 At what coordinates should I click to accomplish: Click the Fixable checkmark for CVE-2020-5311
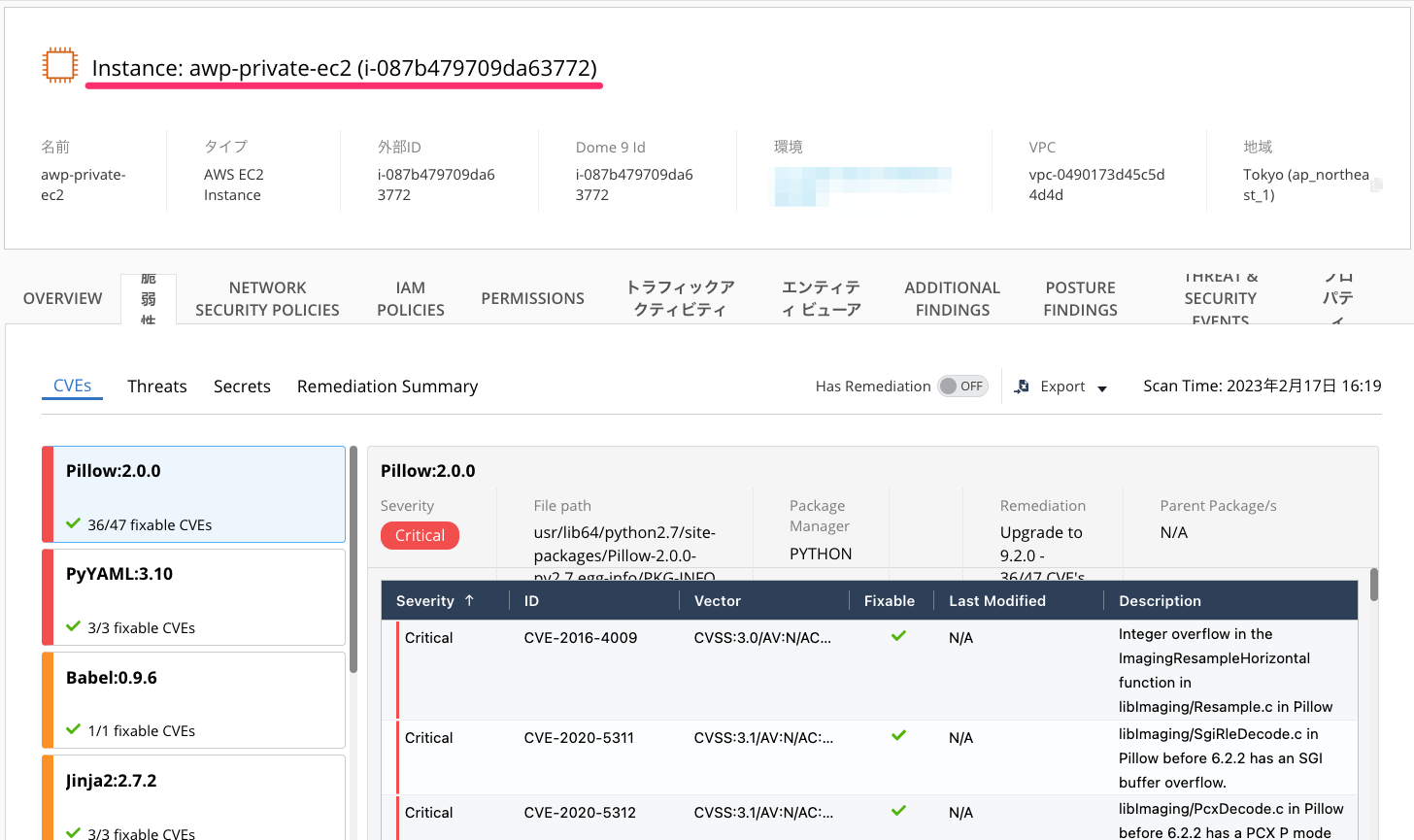(898, 736)
